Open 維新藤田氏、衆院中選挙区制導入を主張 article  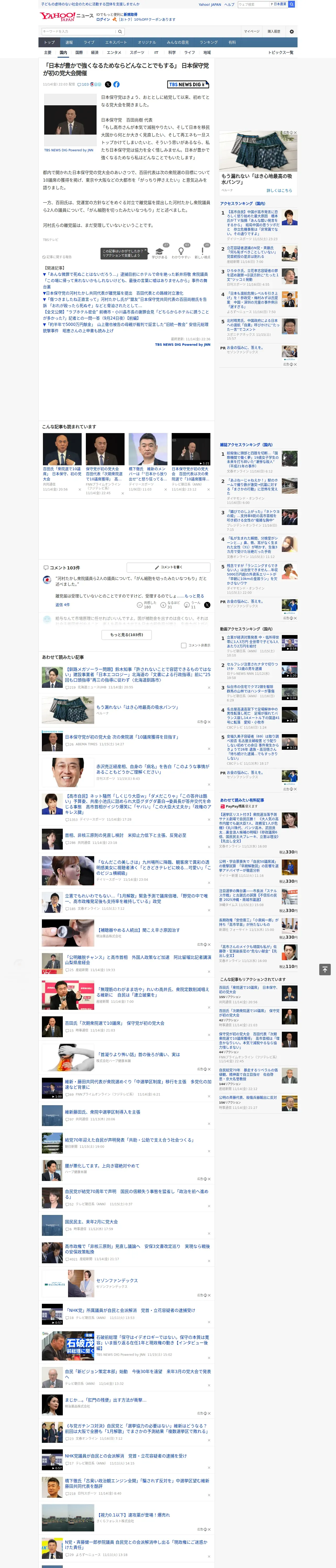[x=102, y=1111]
